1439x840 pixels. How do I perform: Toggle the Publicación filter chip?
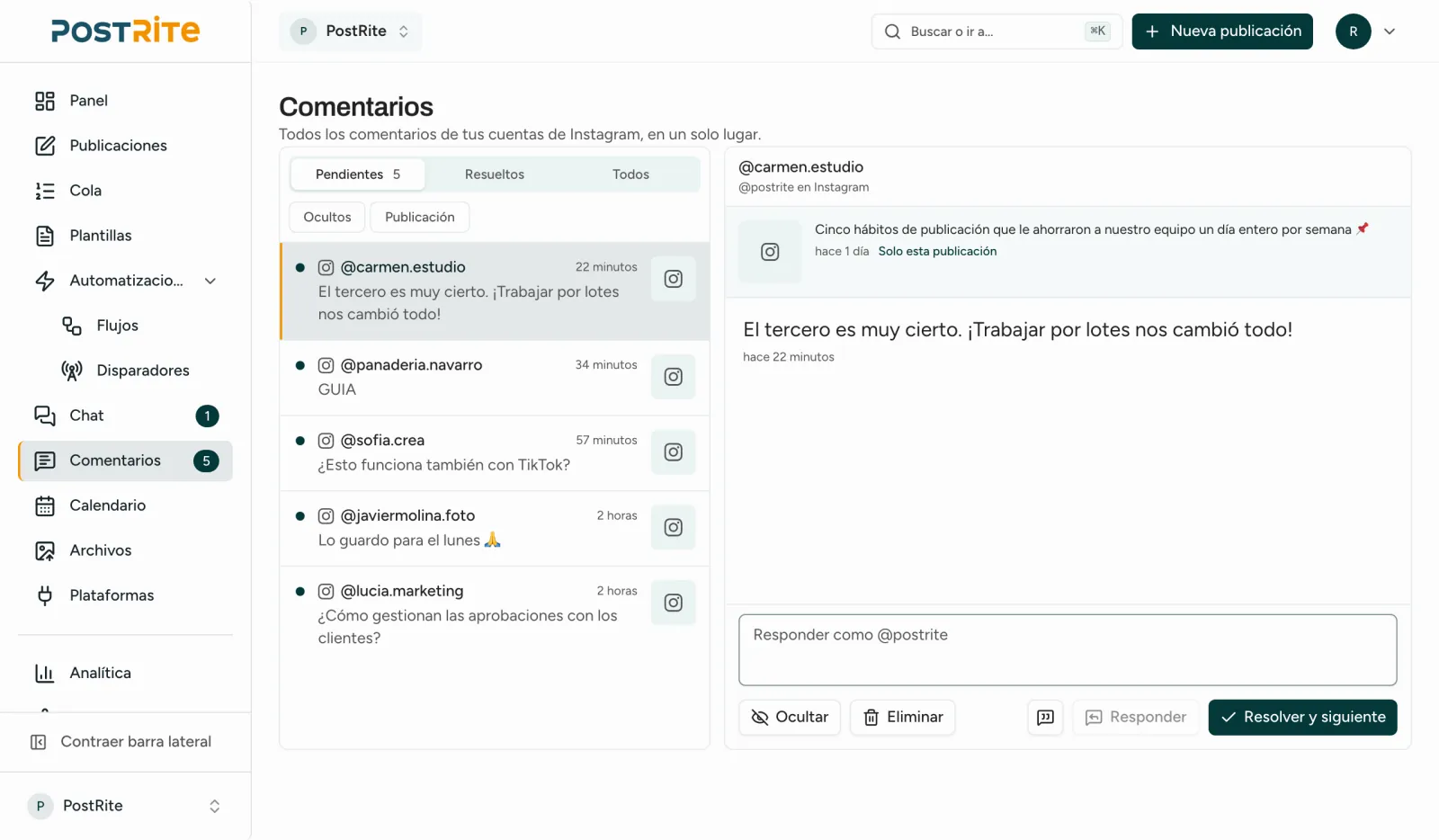(420, 217)
